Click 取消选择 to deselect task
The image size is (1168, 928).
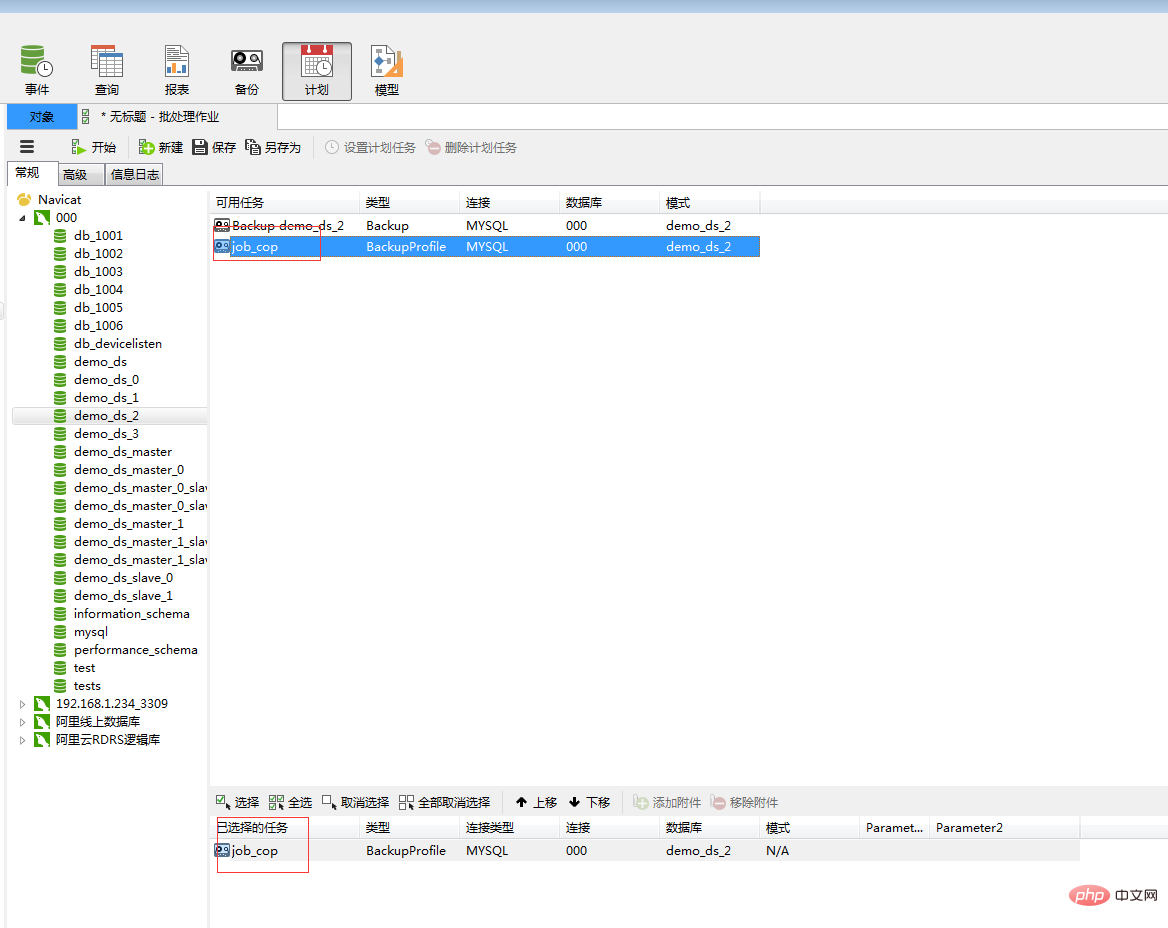pyautogui.click(x=355, y=802)
